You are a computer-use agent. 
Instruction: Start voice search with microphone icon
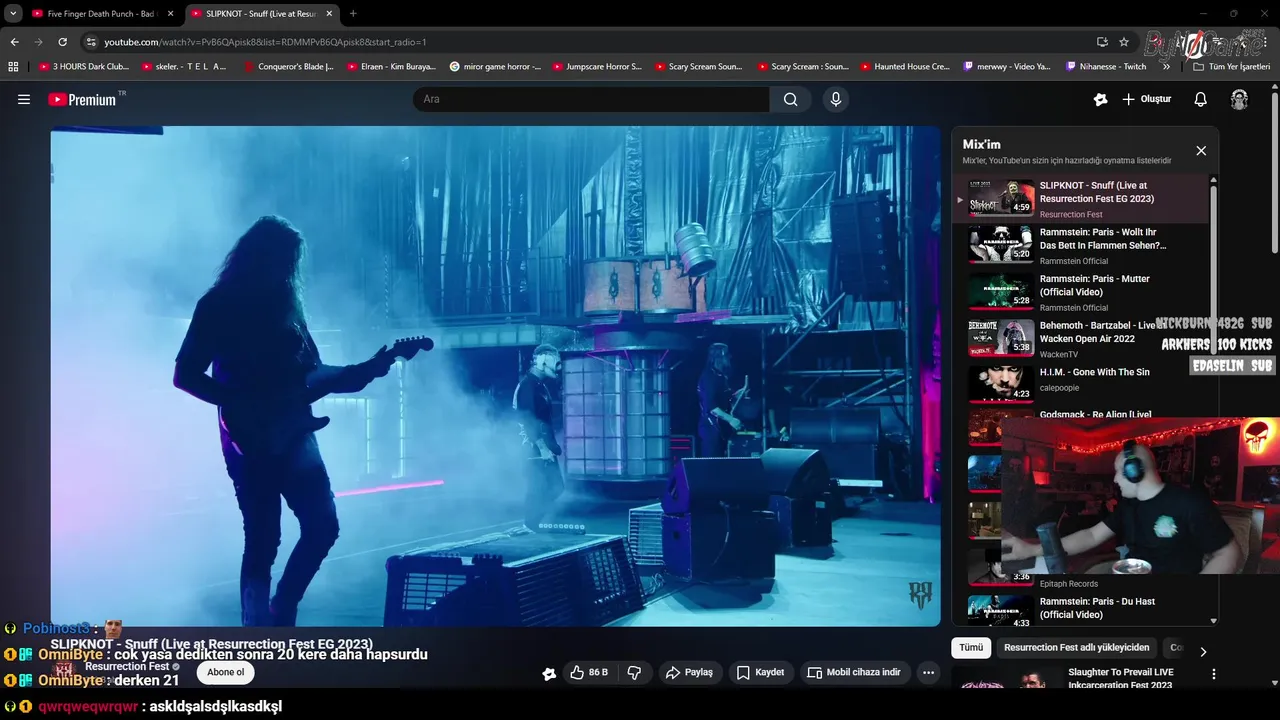(836, 99)
